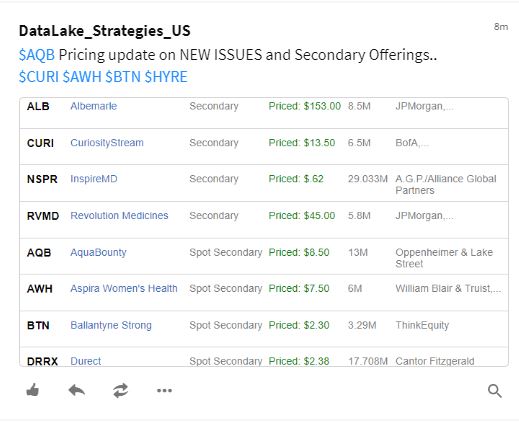View DataLake_Strategies_US profile

click(x=105, y=31)
